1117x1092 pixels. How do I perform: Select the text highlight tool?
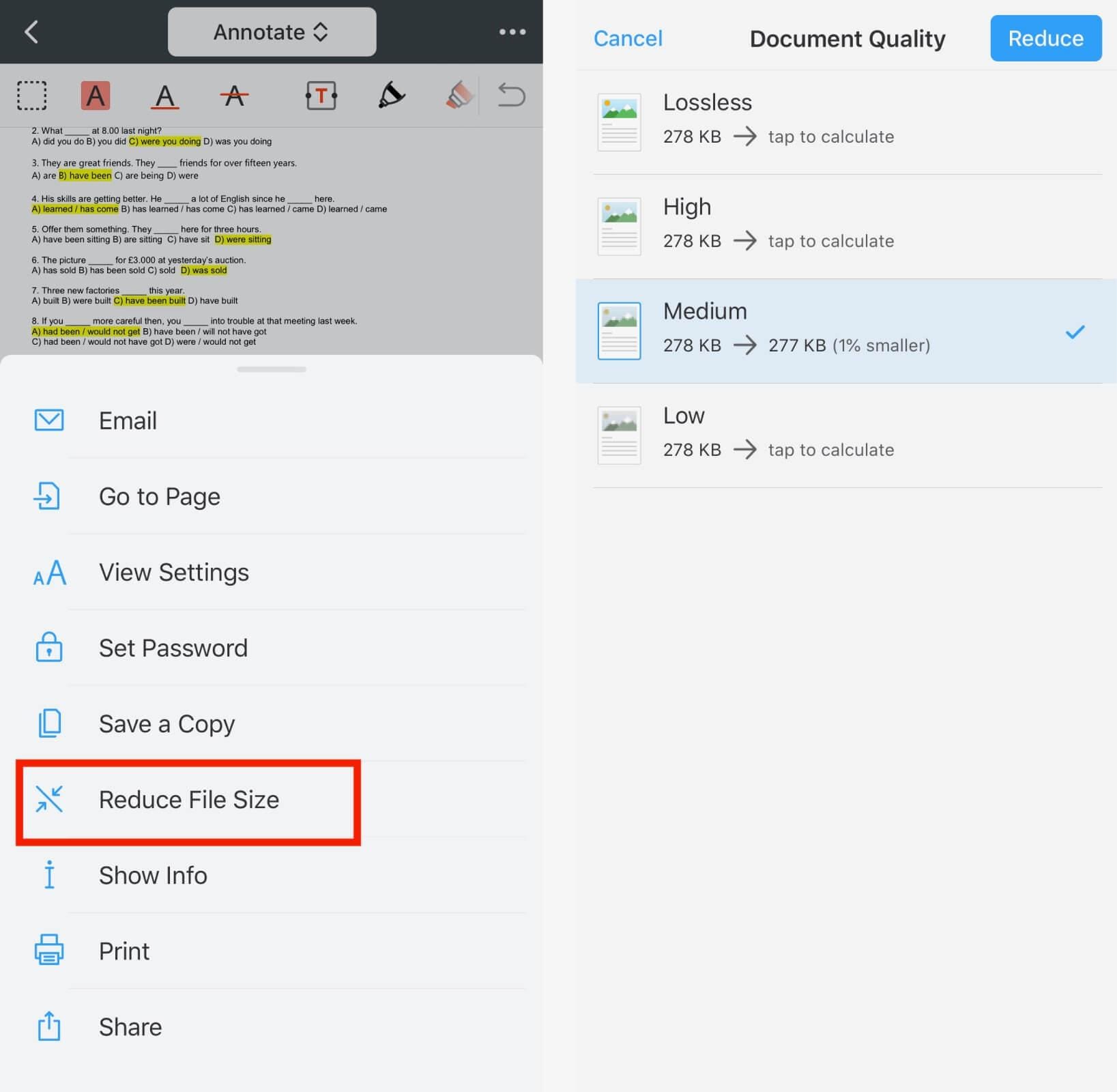tap(96, 96)
